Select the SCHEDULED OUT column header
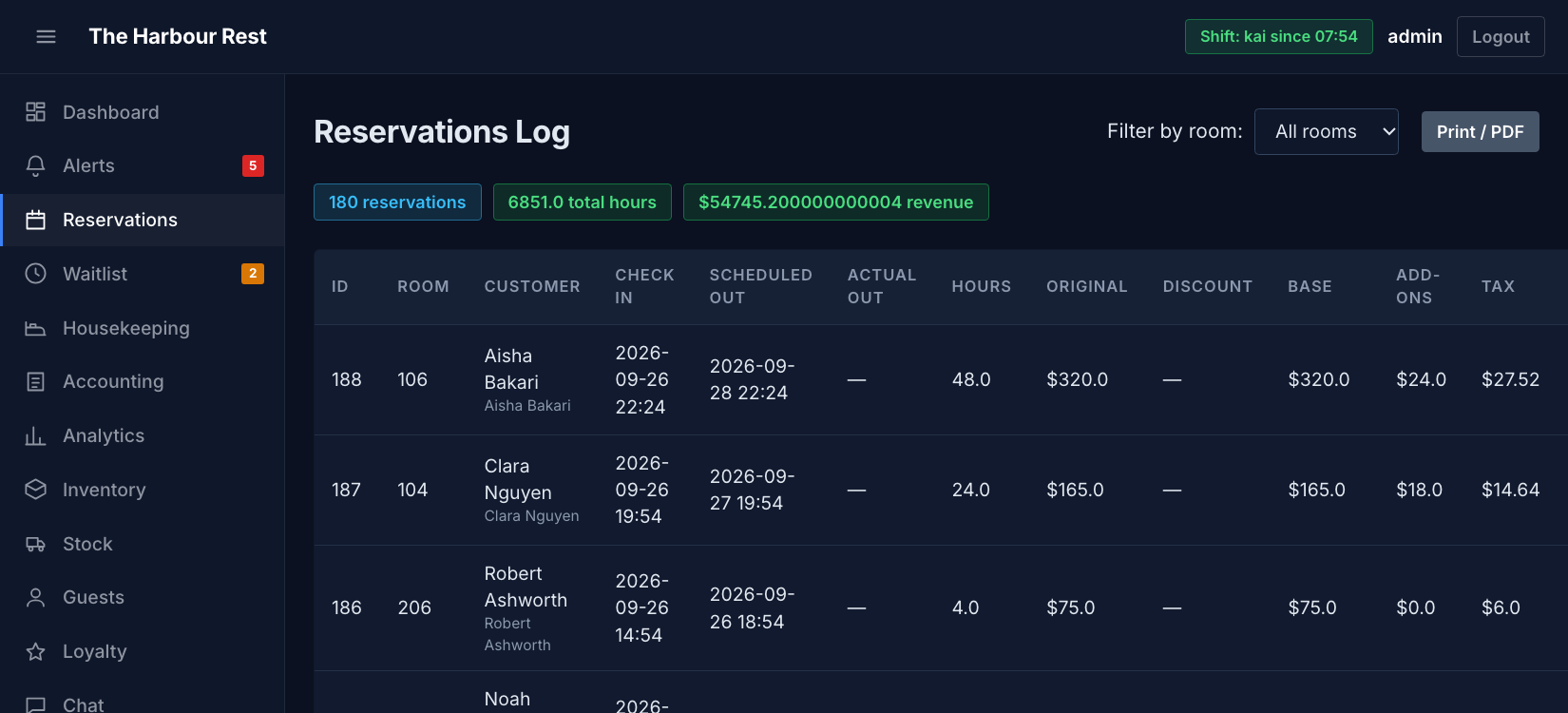Screen dimensions: 1568x713 pos(760,286)
